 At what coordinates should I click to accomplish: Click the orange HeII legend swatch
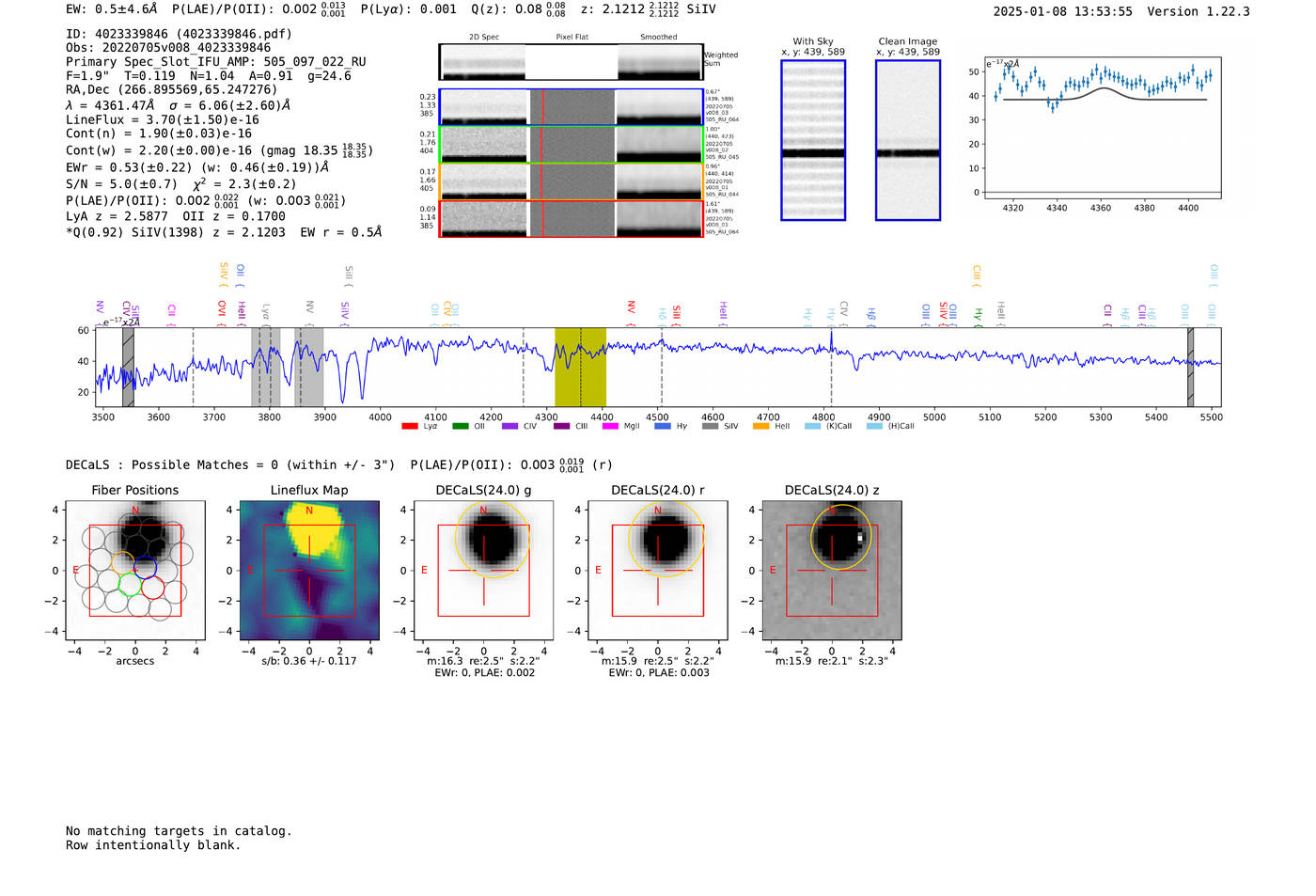[761, 426]
